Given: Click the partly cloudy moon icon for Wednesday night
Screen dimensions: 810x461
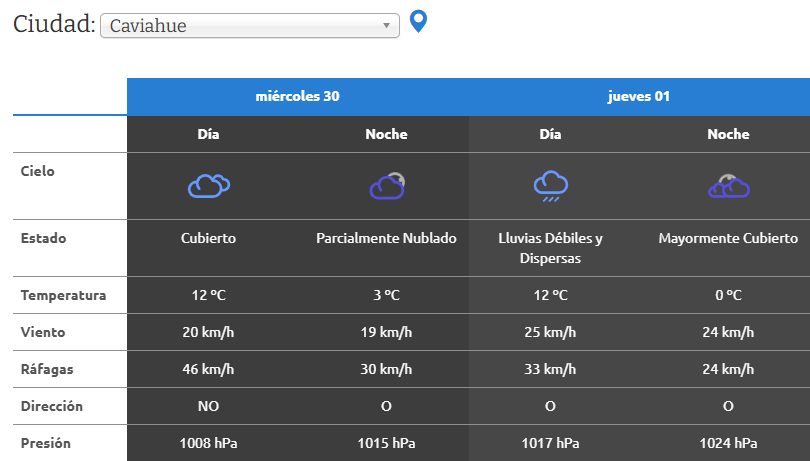Looking at the screenshot, I should click(387, 185).
